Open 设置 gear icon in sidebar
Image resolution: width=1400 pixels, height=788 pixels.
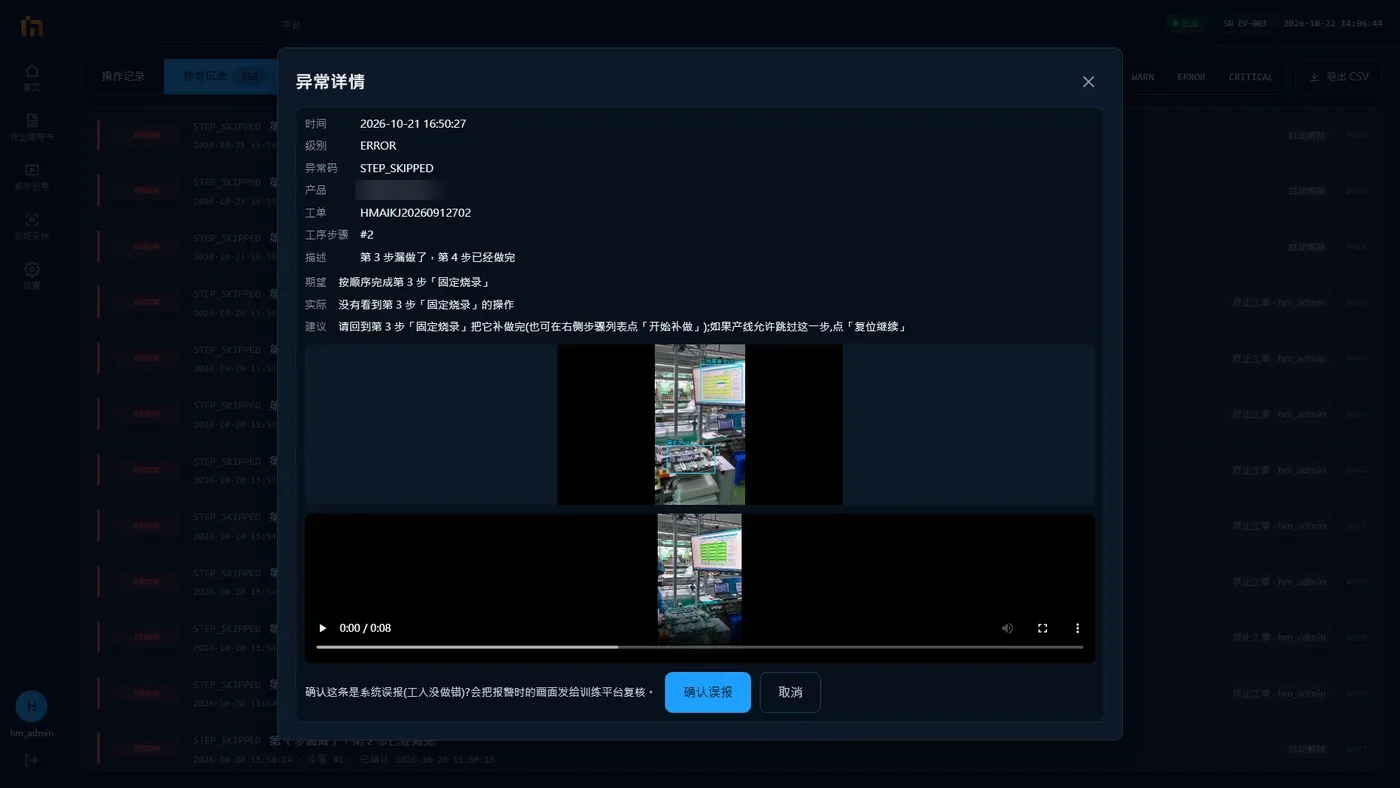32,275
